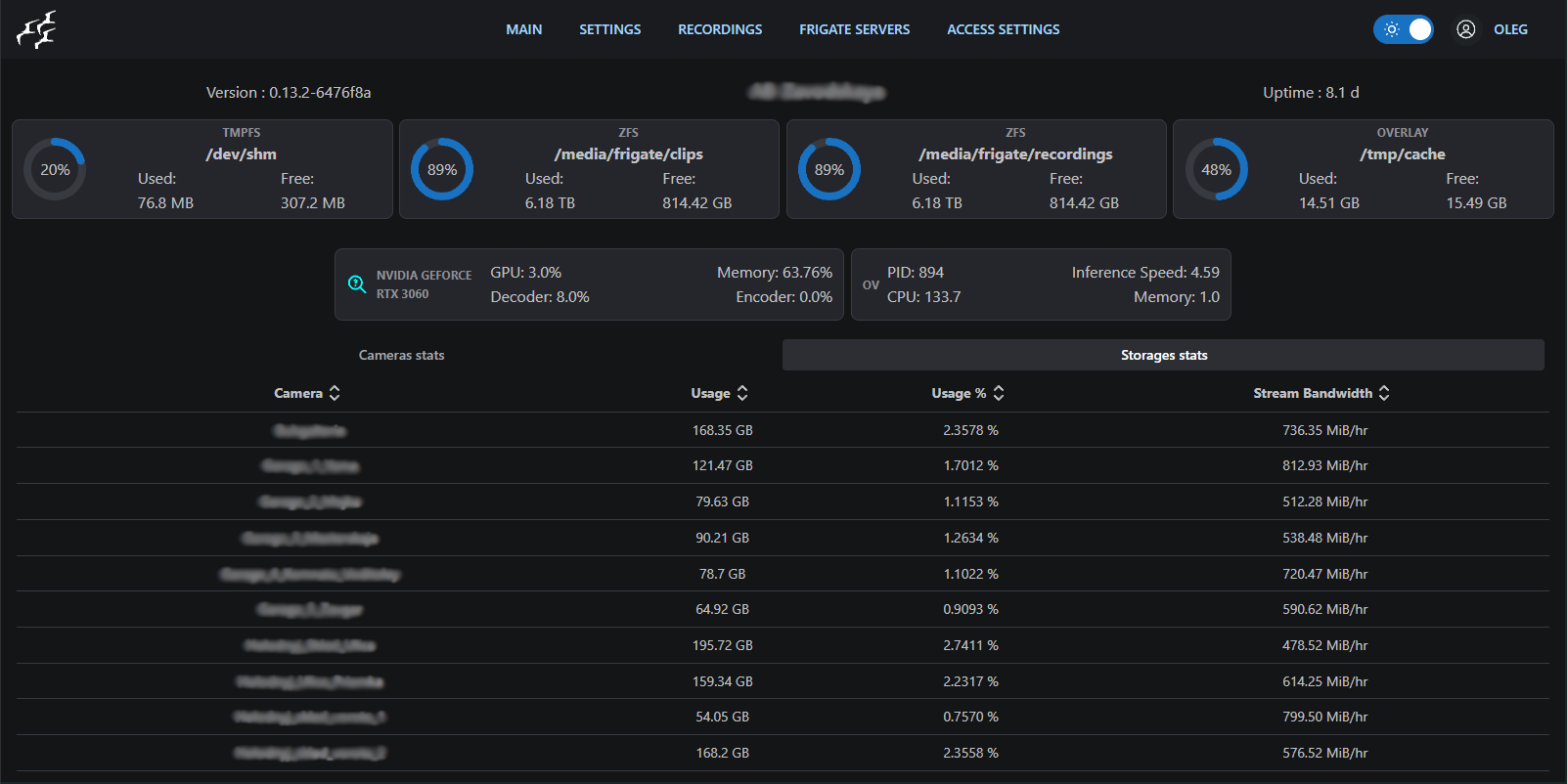Click the sort arrows beside Camera column
The width and height of the screenshot is (1567, 784).
(x=335, y=393)
